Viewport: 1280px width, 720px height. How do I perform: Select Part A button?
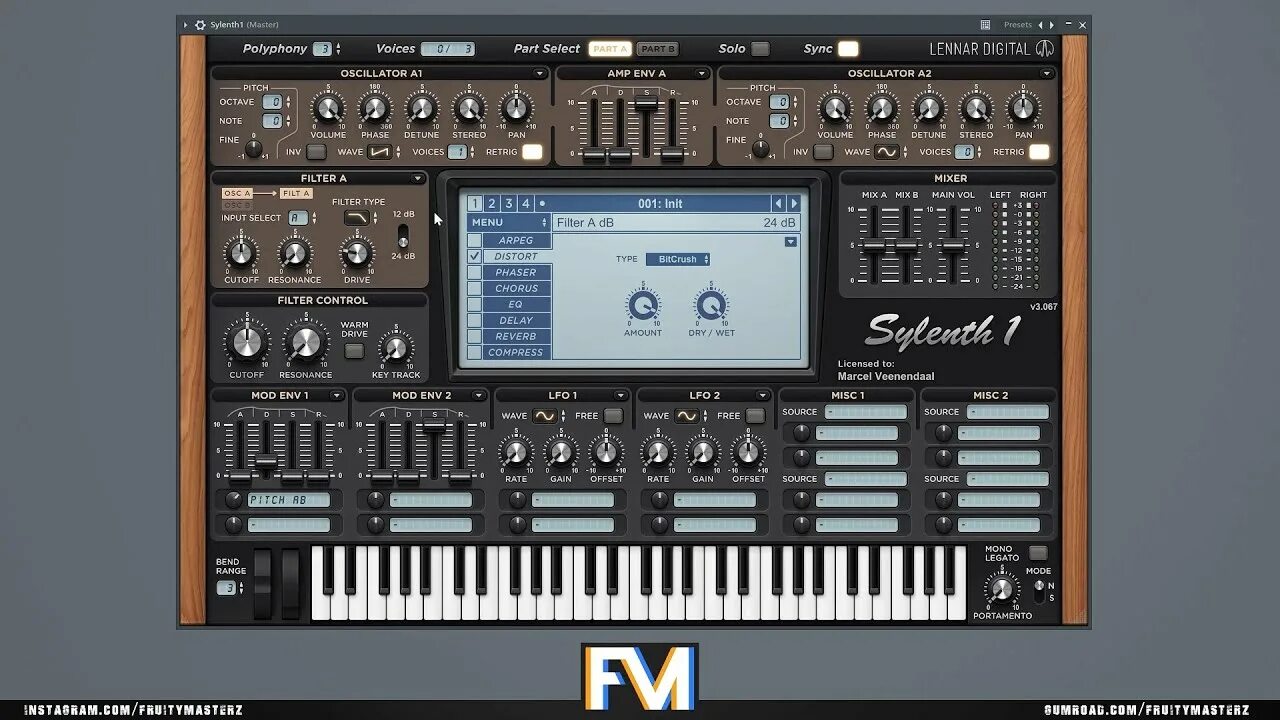tap(609, 49)
